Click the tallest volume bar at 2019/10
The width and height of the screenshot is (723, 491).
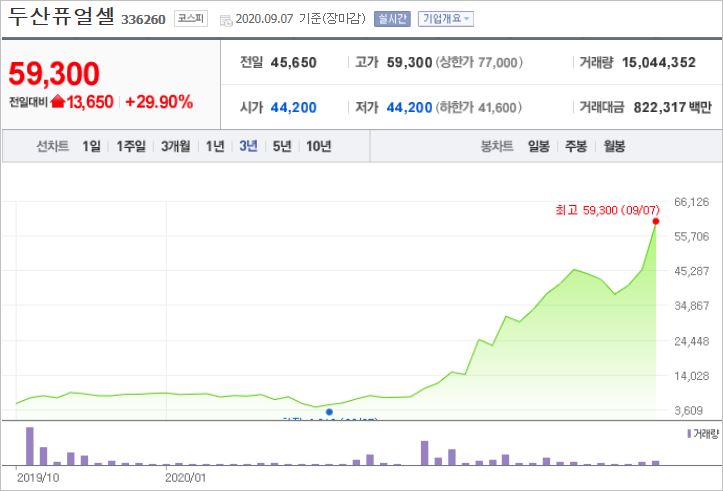pyautogui.click(x=30, y=446)
